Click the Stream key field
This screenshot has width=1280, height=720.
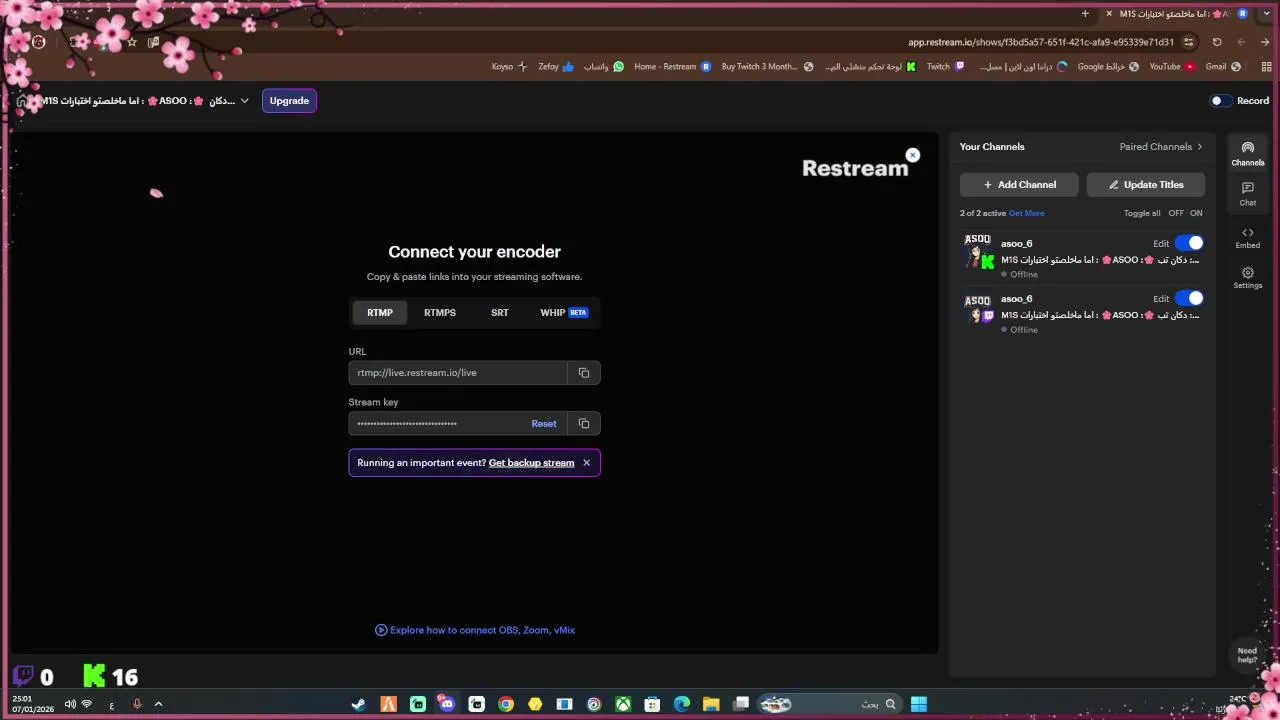click(x=438, y=424)
